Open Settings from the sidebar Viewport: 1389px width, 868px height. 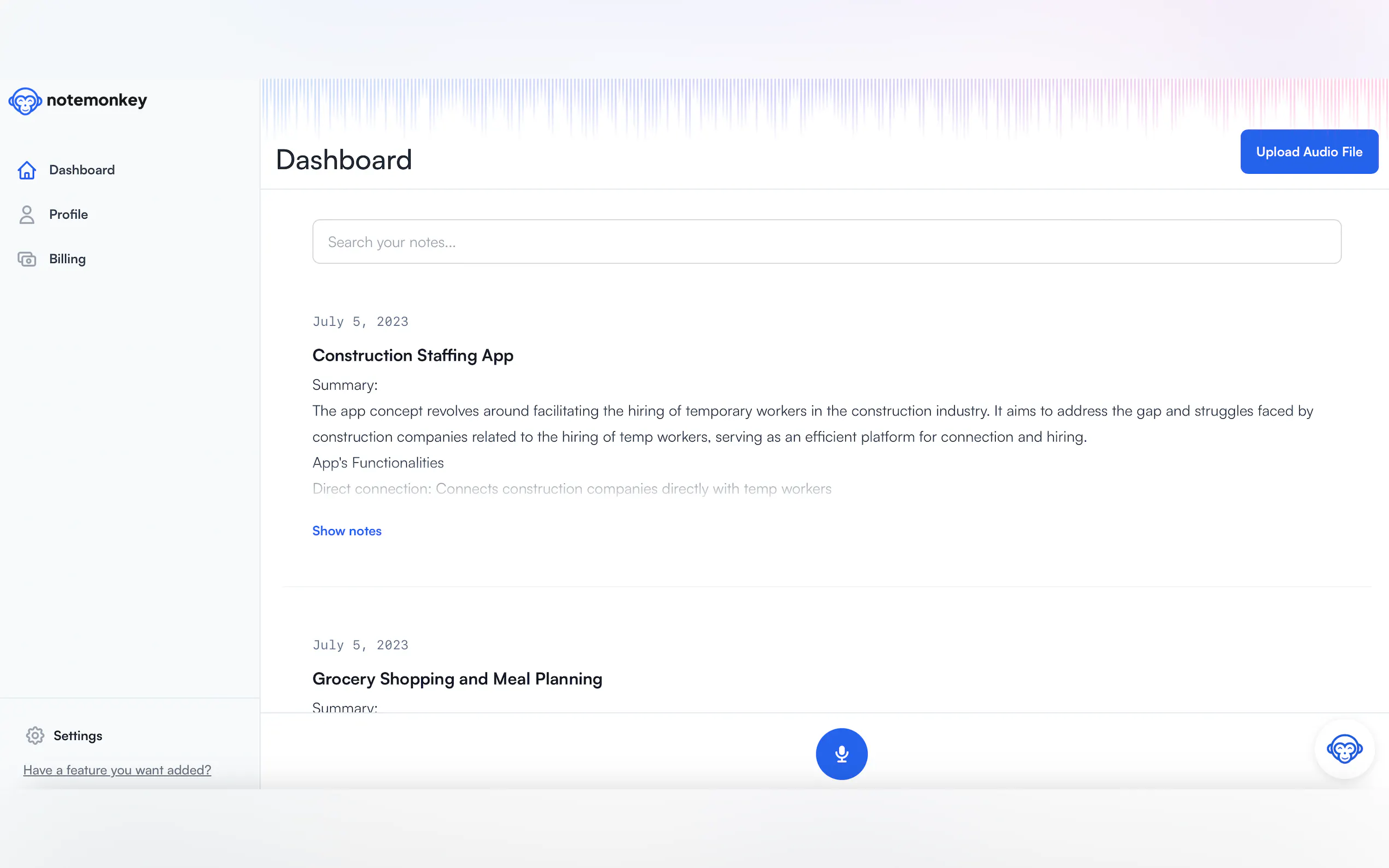pyautogui.click(x=78, y=736)
